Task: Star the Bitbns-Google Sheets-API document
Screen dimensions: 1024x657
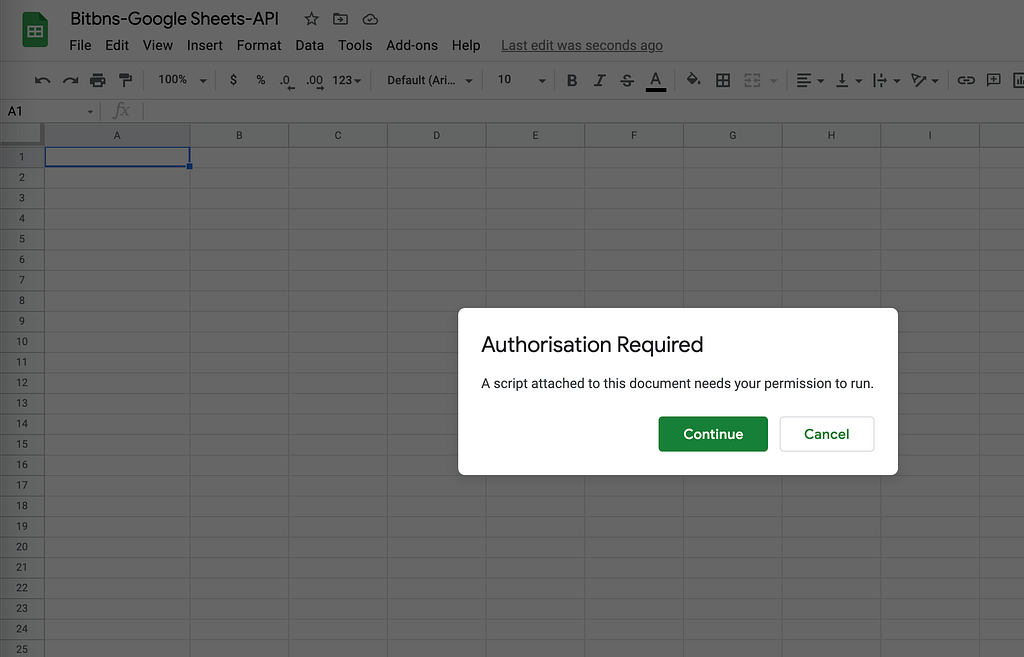Action: click(x=311, y=19)
